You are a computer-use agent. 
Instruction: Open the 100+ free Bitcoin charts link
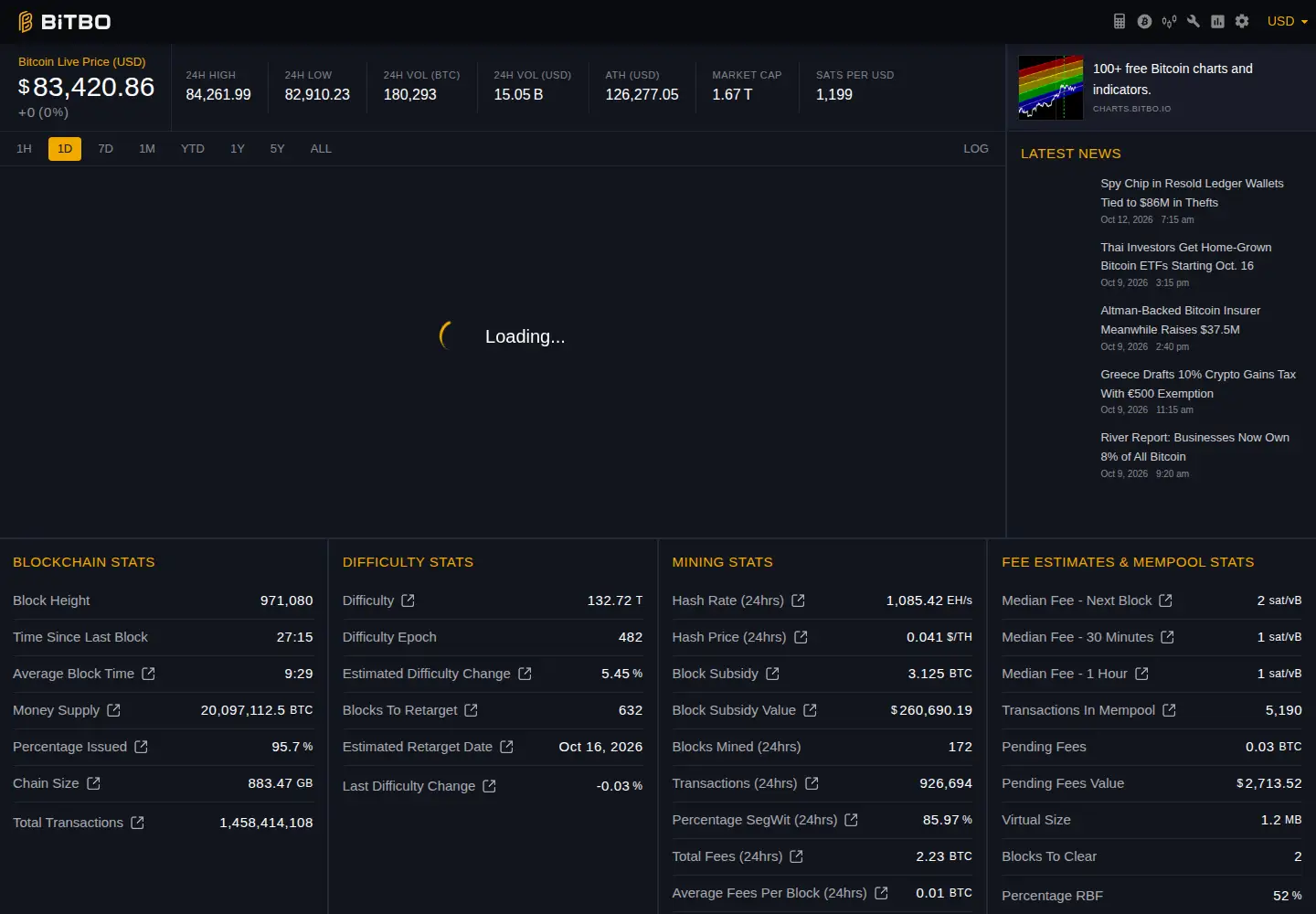pos(1173,79)
